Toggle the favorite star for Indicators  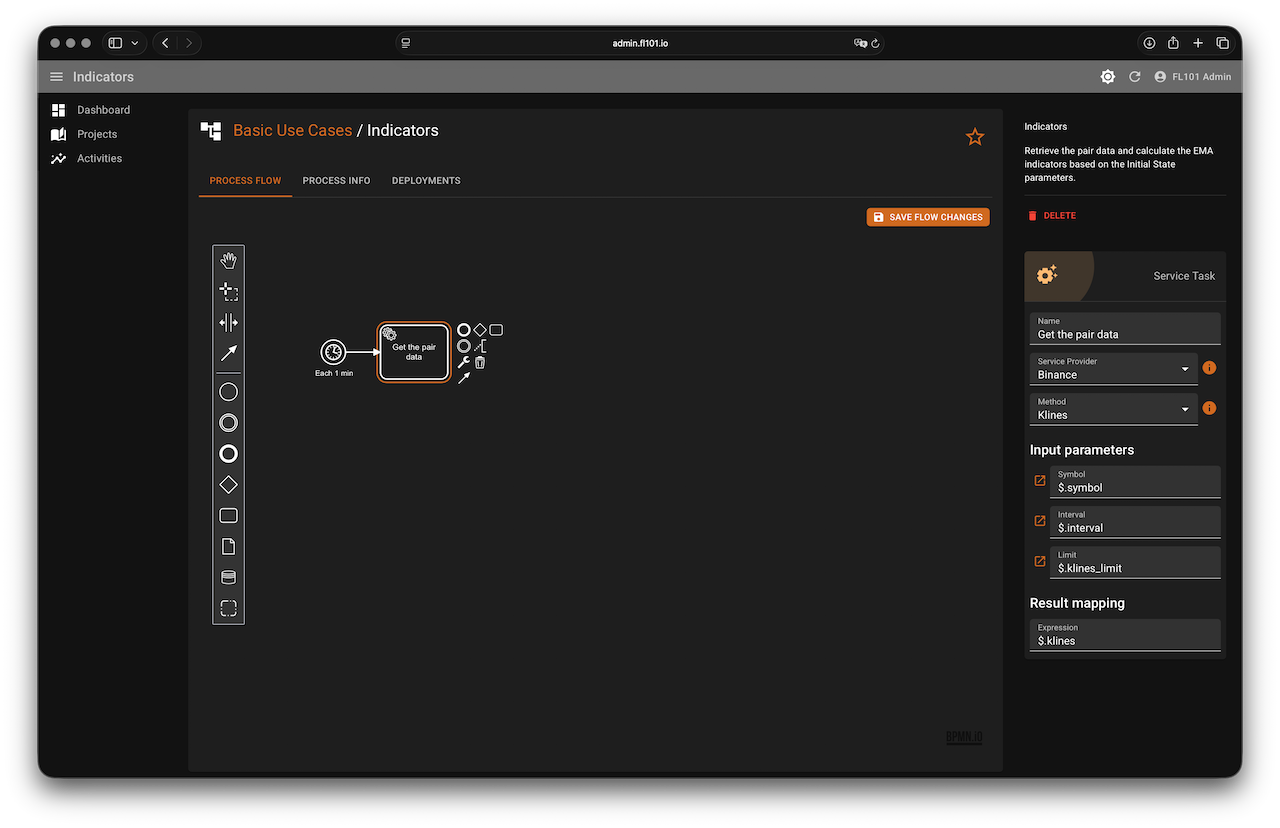[975, 137]
